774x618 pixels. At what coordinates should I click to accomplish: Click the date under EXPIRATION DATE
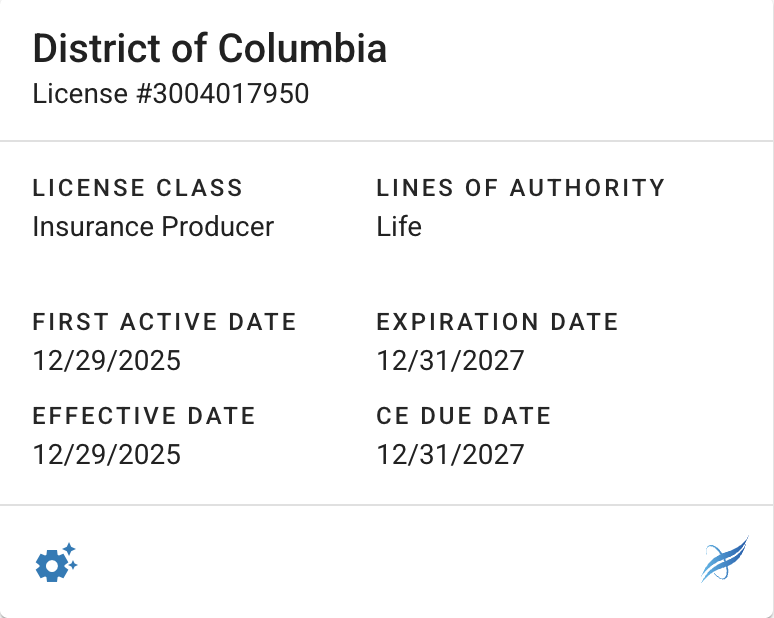(x=451, y=361)
